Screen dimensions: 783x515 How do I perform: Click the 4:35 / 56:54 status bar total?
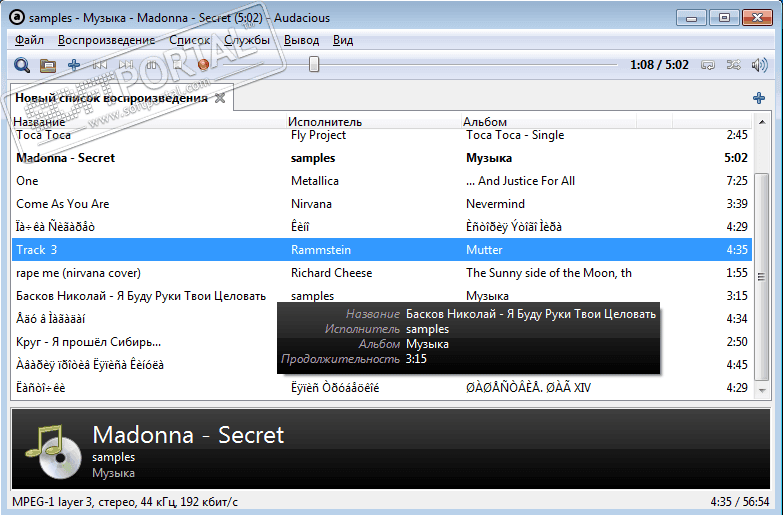coord(740,502)
